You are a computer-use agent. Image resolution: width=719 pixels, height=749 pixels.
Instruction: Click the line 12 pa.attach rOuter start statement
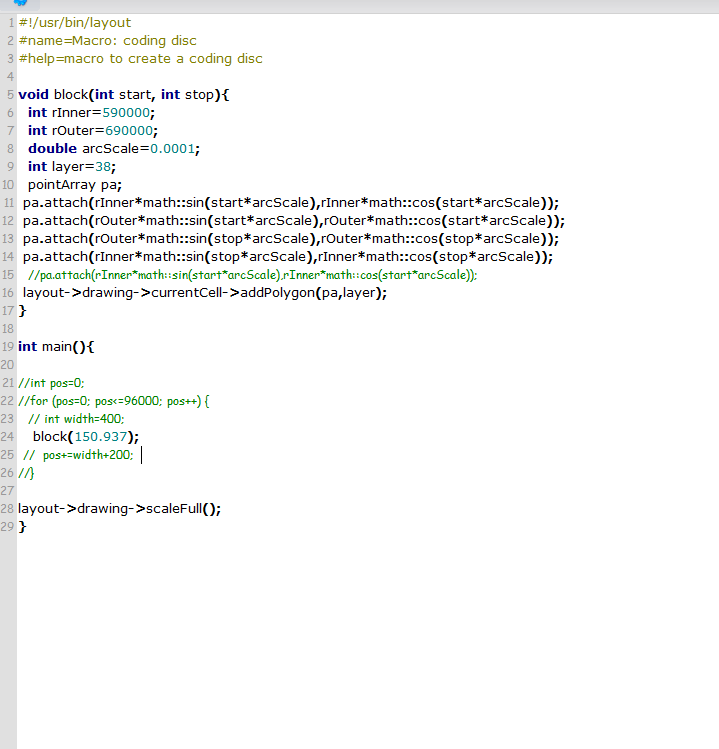coord(294,221)
